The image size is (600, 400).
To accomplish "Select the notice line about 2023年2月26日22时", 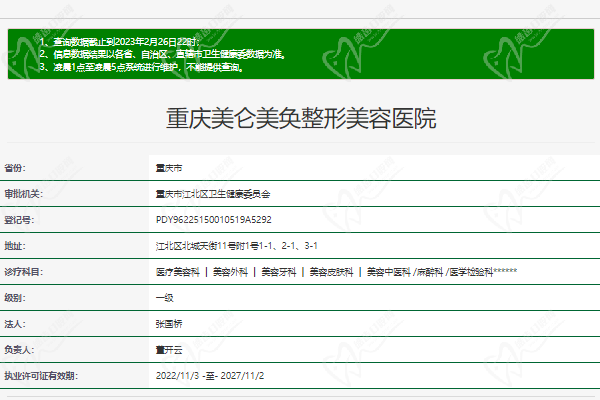I will coord(119,42).
